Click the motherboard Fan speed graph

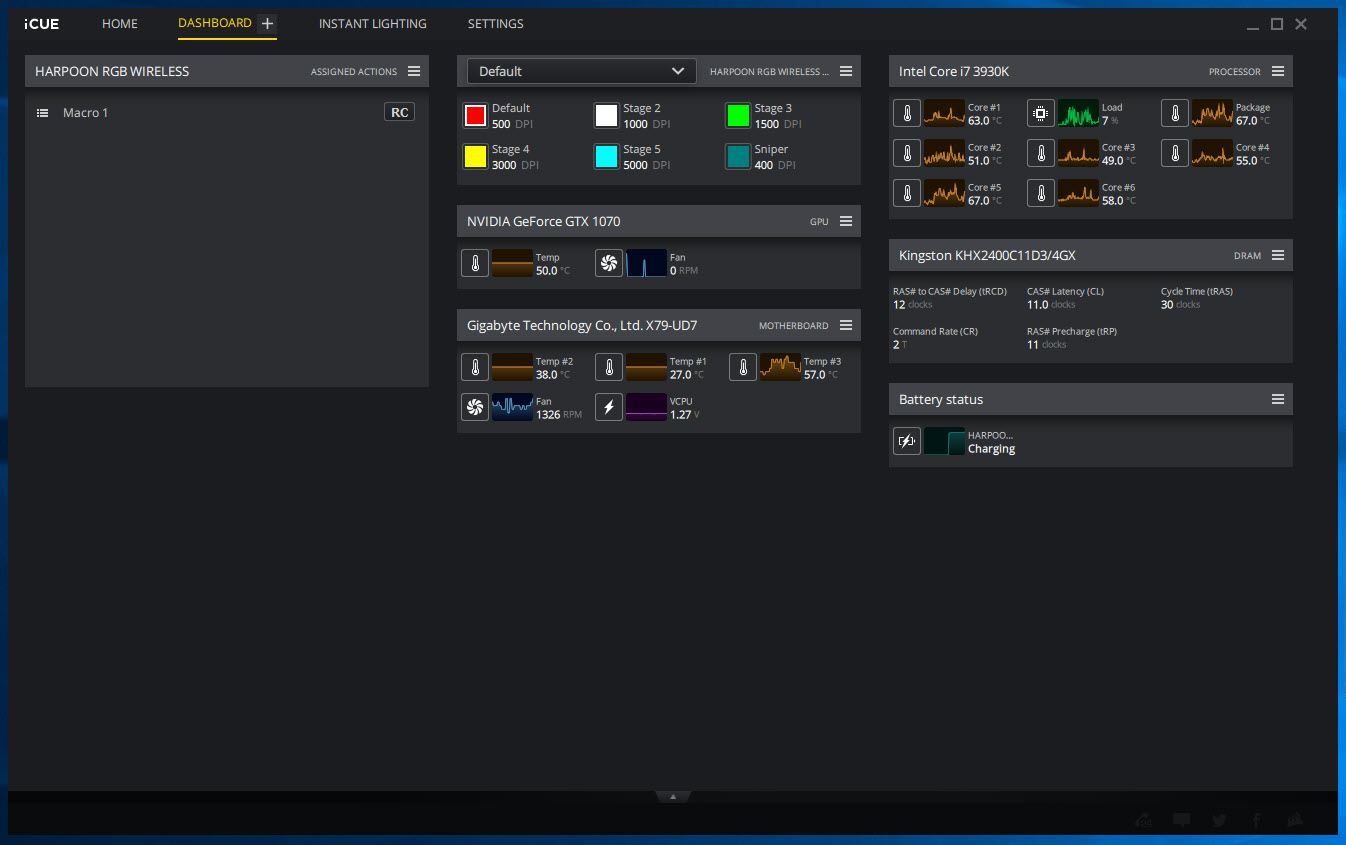tap(513, 407)
